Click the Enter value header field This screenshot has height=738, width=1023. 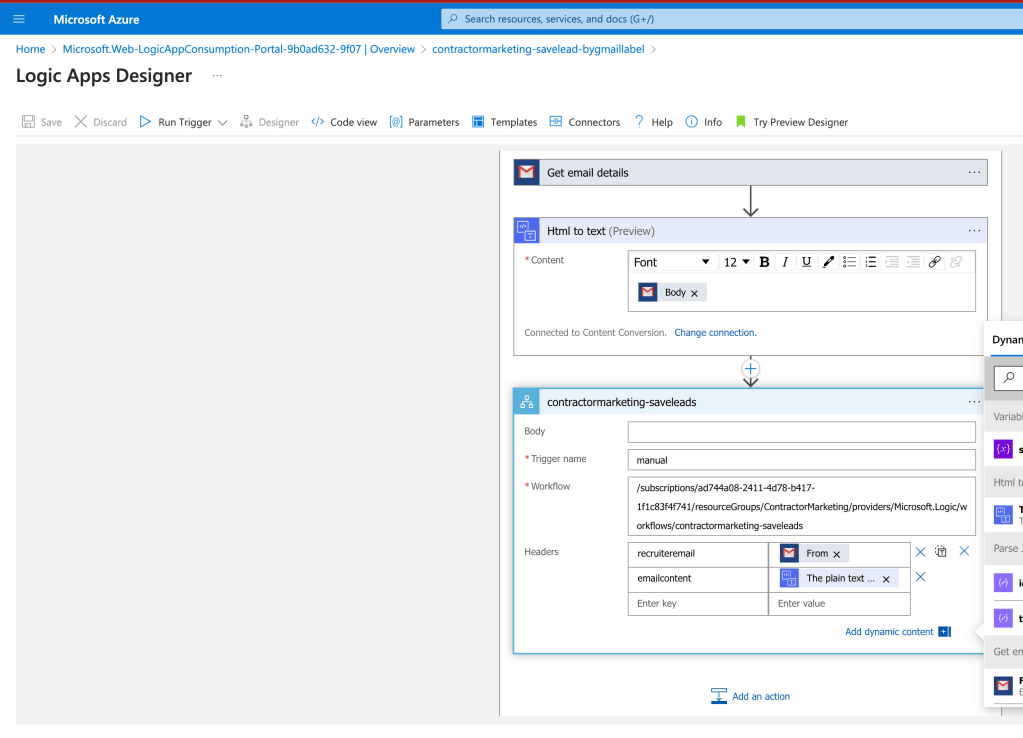coord(839,604)
